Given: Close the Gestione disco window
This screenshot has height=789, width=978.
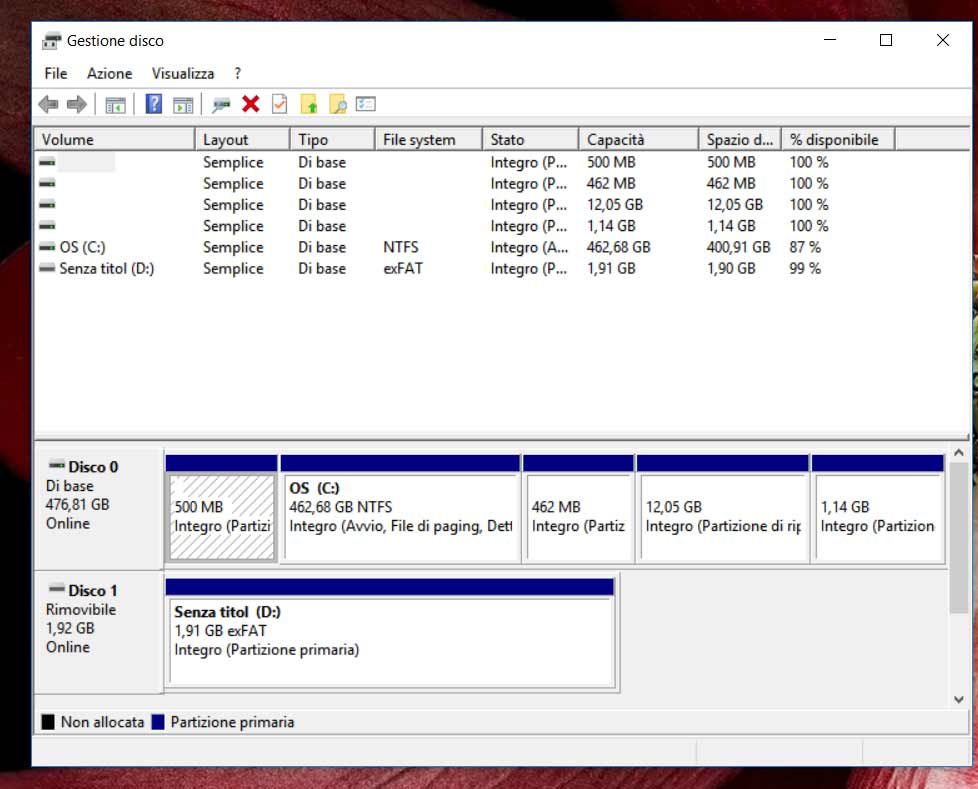Looking at the screenshot, I should pyautogui.click(x=942, y=40).
